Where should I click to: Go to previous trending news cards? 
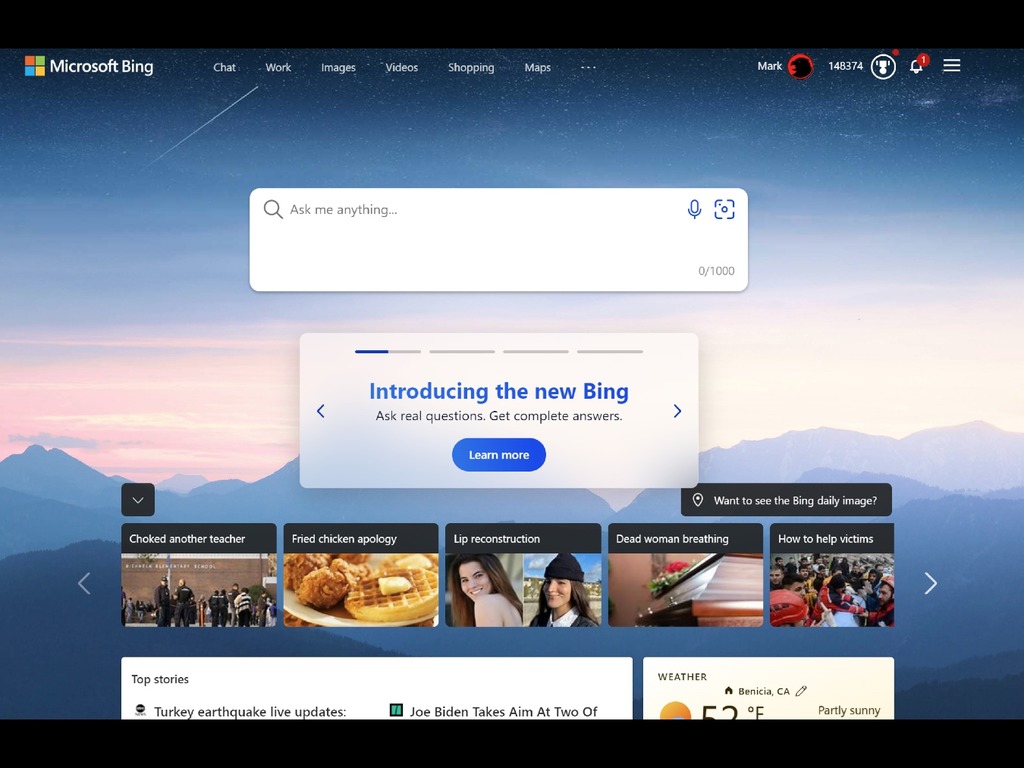(84, 583)
